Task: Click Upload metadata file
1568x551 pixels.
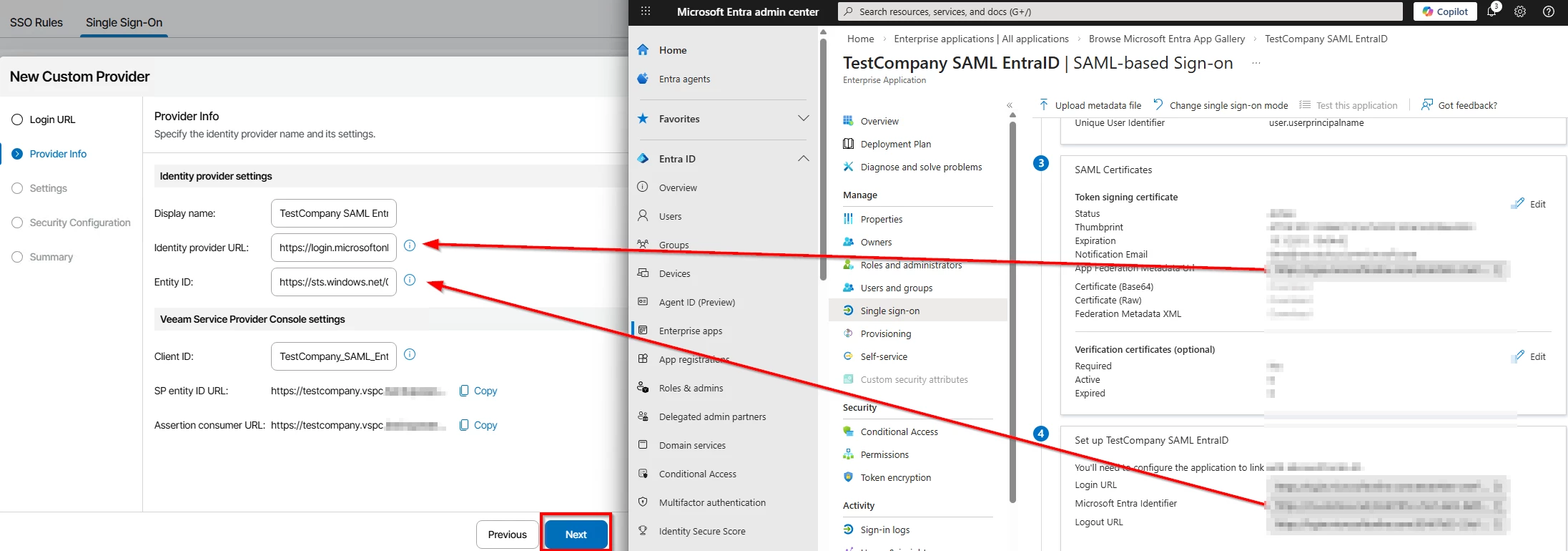Action: click(x=1090, y=105)
